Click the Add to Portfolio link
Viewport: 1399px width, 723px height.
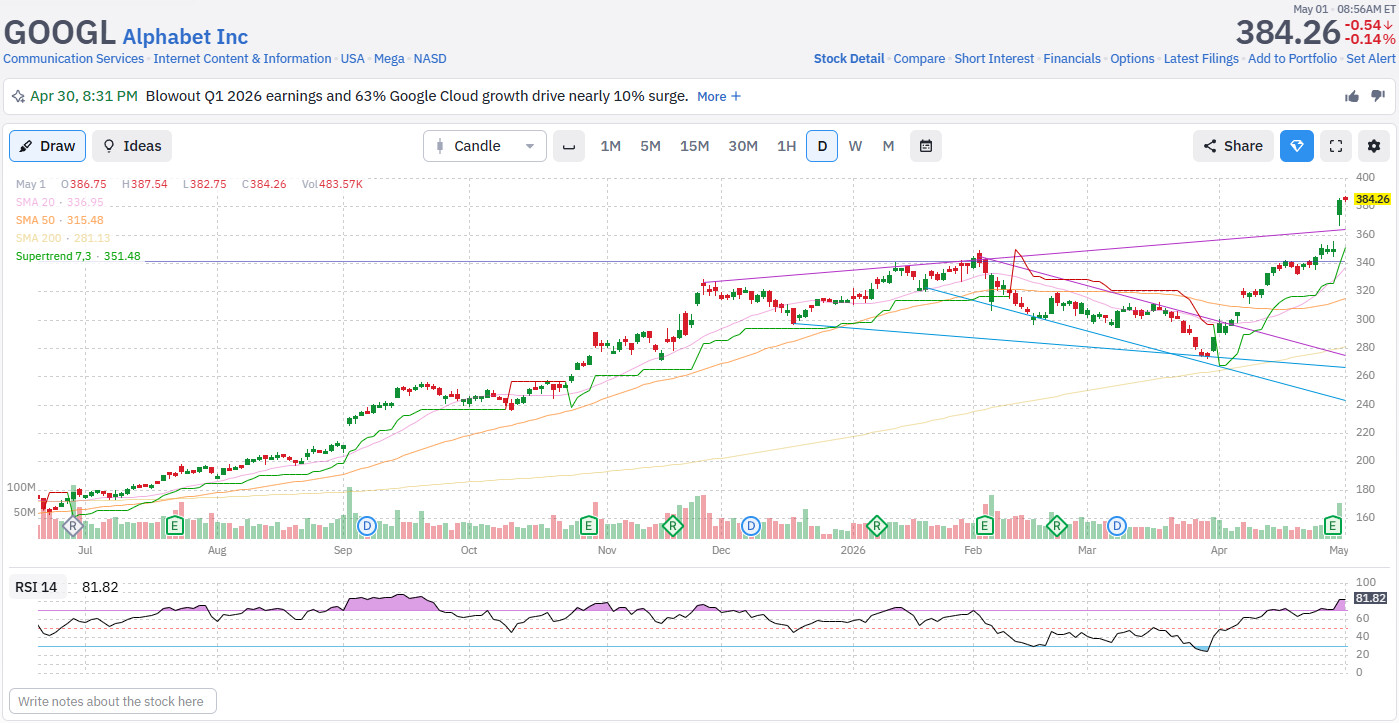pyautogui.click(x=1292, y=59)
